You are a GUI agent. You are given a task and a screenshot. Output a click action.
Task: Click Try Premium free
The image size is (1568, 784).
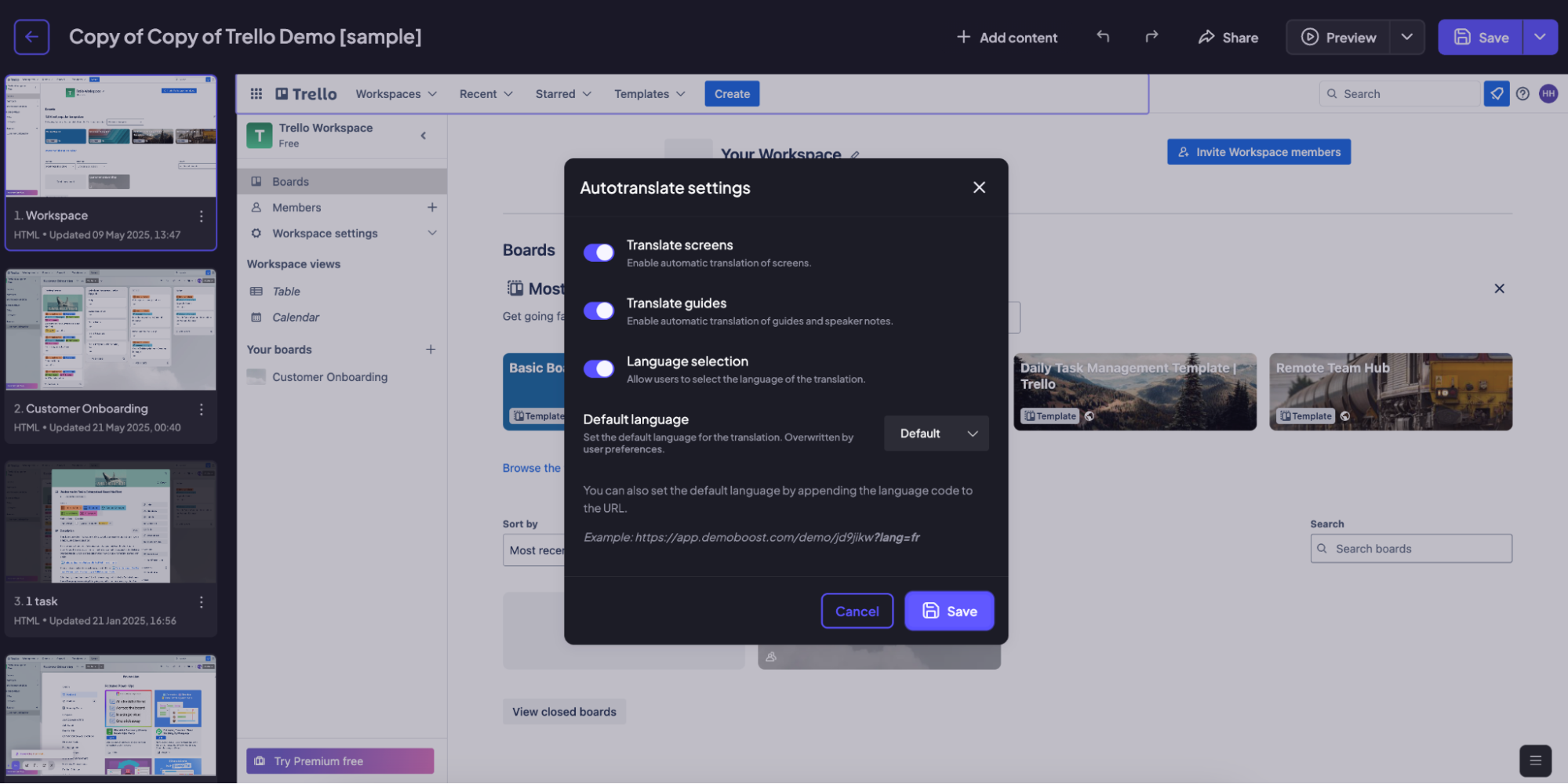(340, 761)
